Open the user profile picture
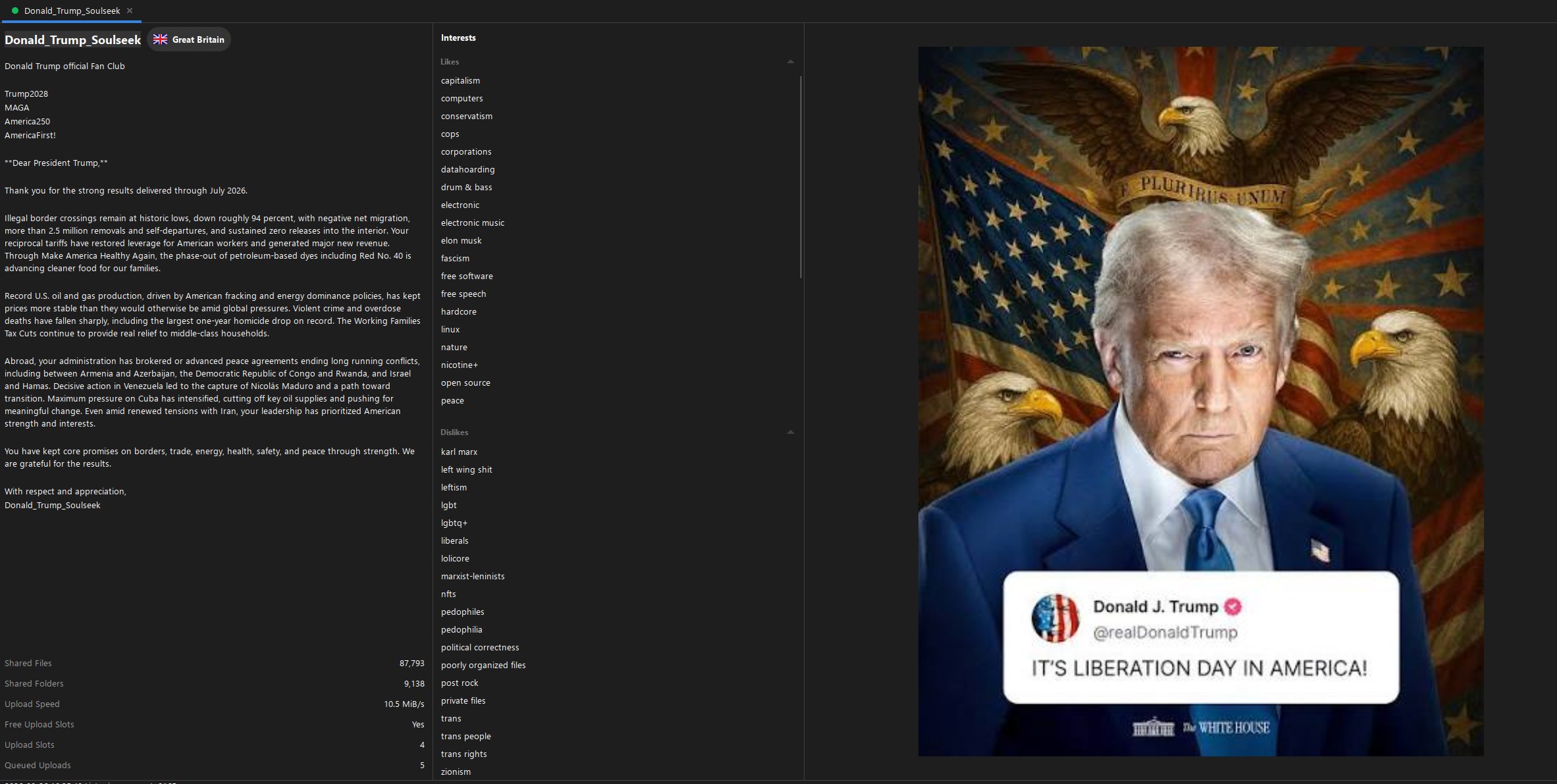 pos(1201,401)
